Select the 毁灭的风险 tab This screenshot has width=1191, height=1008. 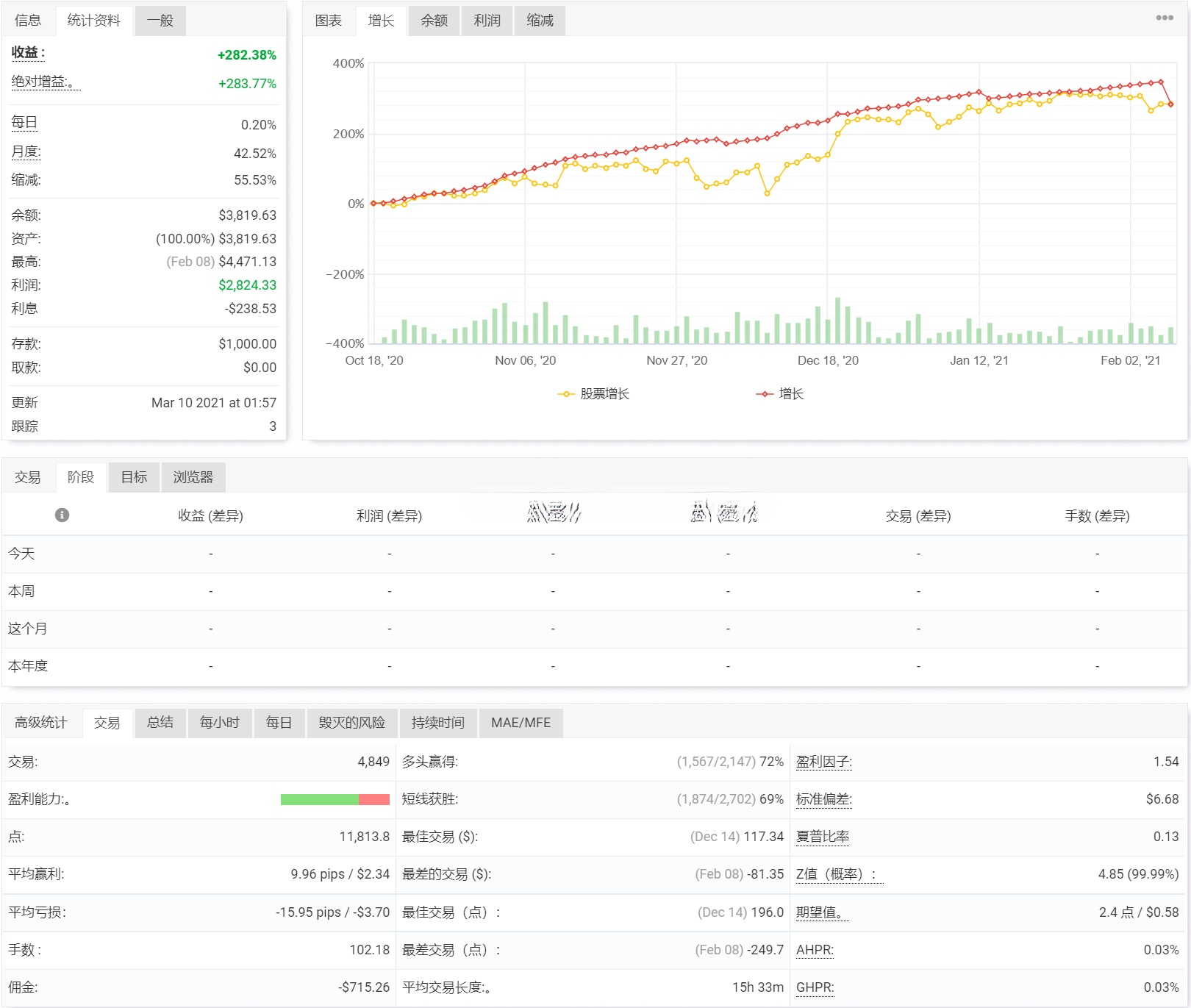(x=351, y=723)
